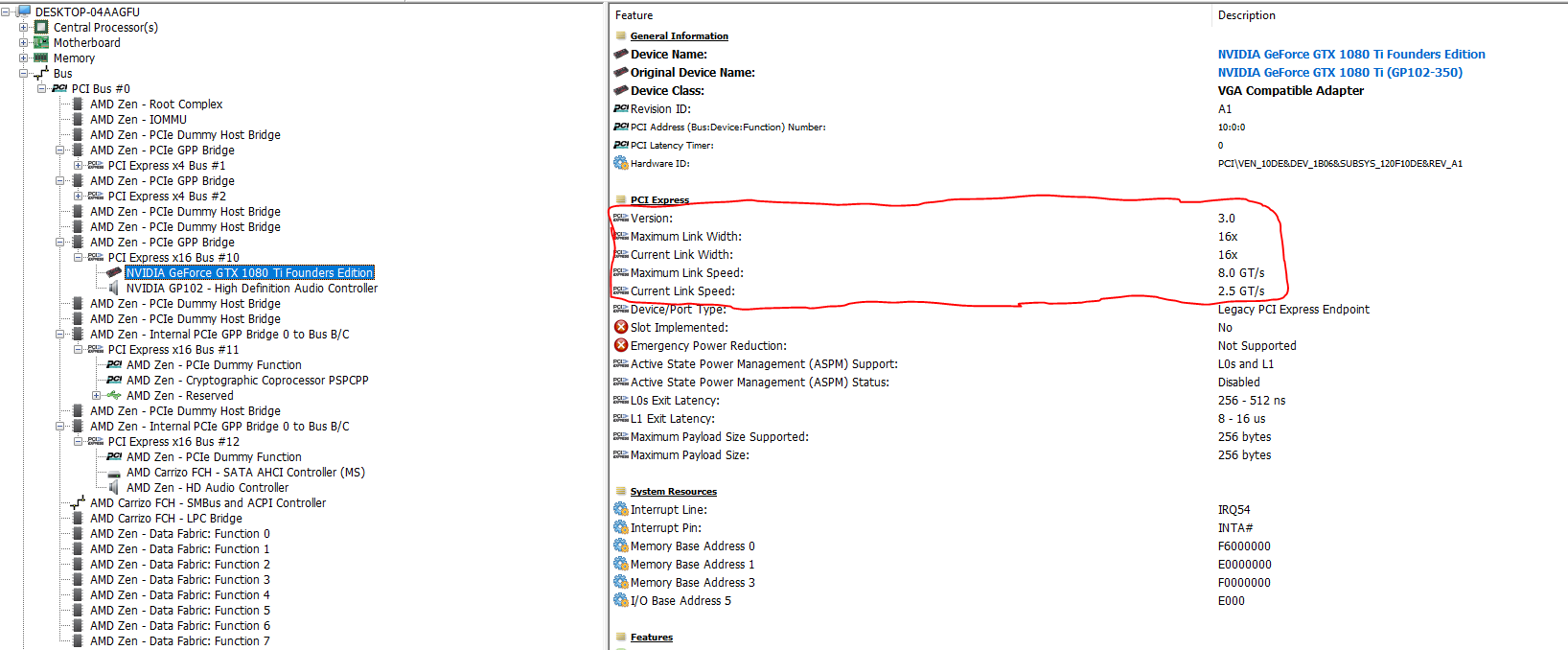Click the Description column header
Image resolution: width=1568 pixels, height=650 pixels.
[1246, 15]
